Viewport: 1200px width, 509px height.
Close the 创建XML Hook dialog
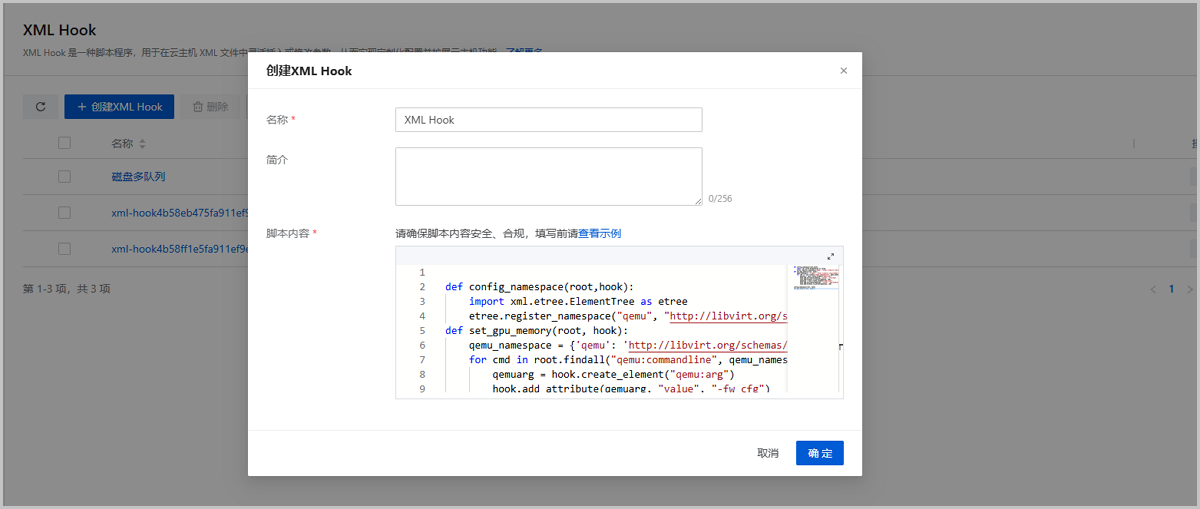(843, 71)
